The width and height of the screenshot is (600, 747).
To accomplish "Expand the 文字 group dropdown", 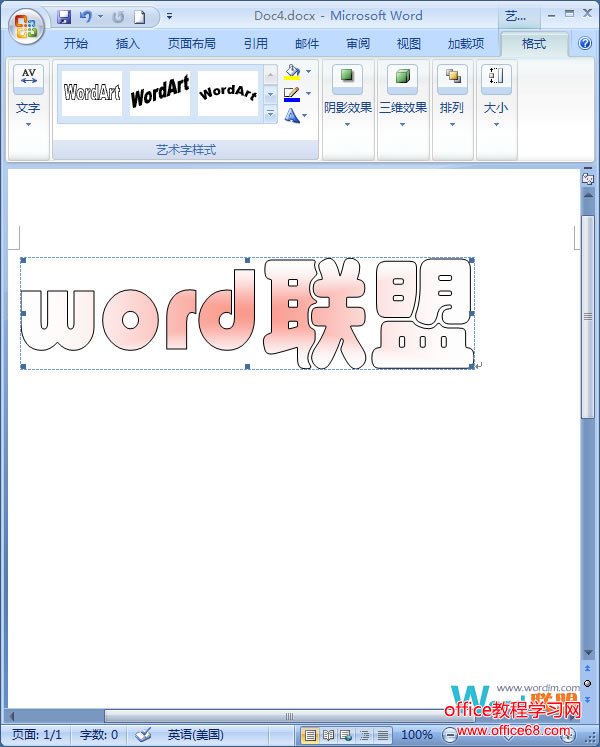I will click(x=28, y=125).
